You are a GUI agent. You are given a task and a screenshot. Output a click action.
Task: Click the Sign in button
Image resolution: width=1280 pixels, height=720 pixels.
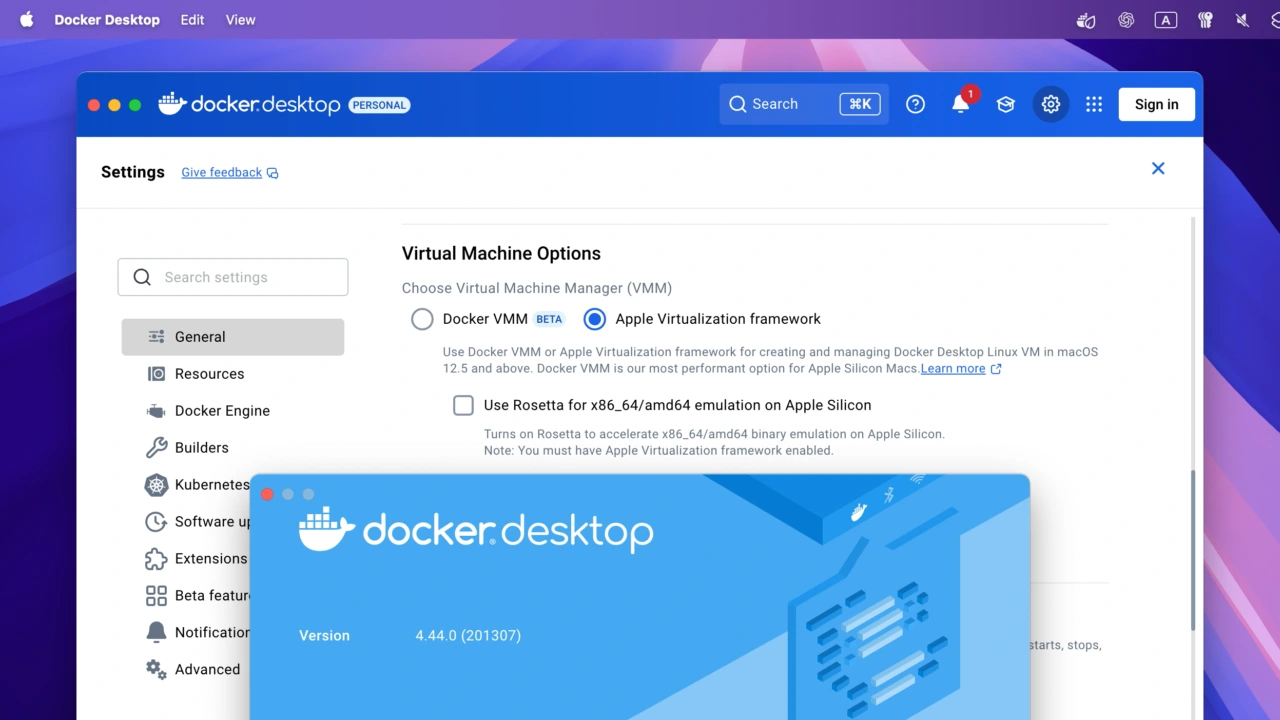(x=1156, y=104)
